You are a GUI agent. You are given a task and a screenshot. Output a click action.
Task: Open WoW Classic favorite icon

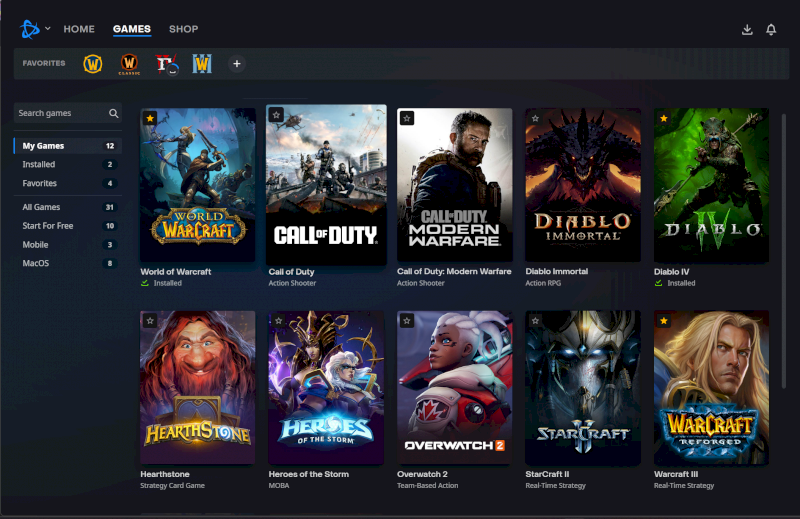click(129, 64)
